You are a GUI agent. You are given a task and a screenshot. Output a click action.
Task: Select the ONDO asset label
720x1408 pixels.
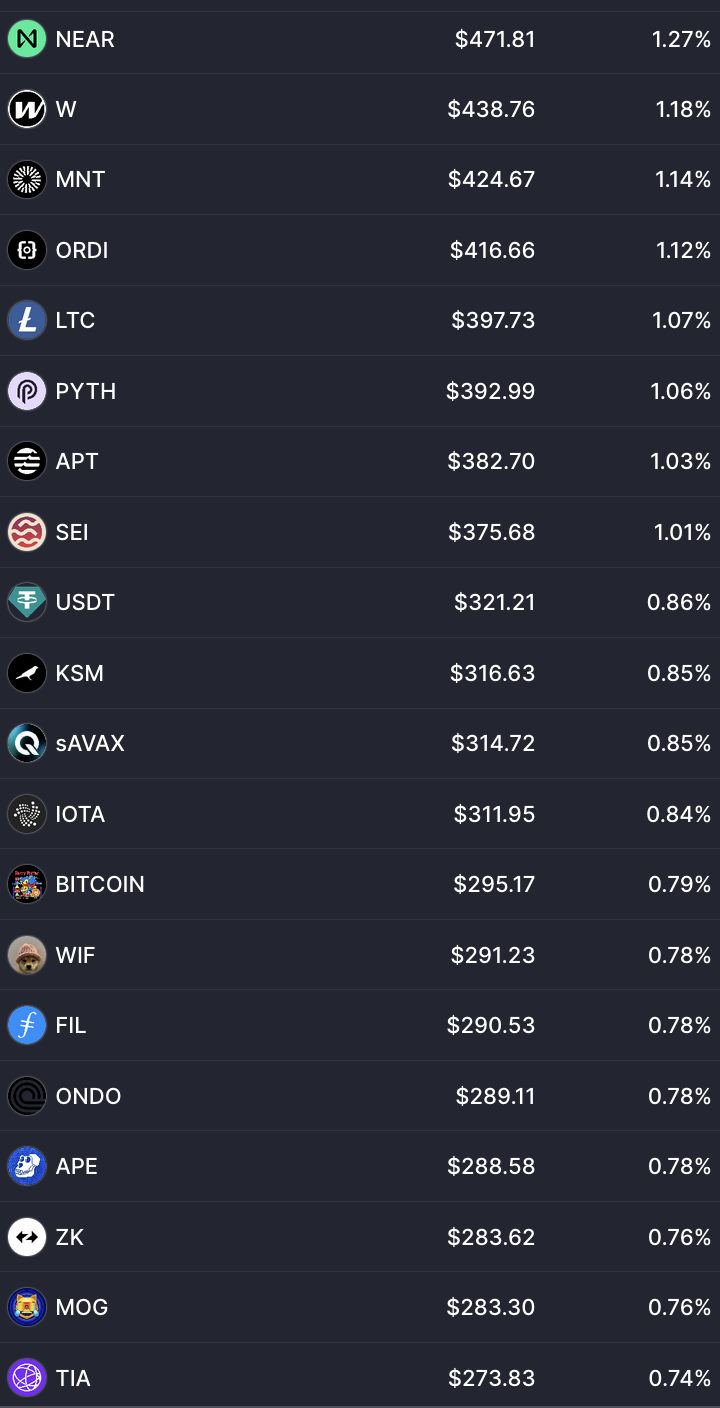[88, 1096]
